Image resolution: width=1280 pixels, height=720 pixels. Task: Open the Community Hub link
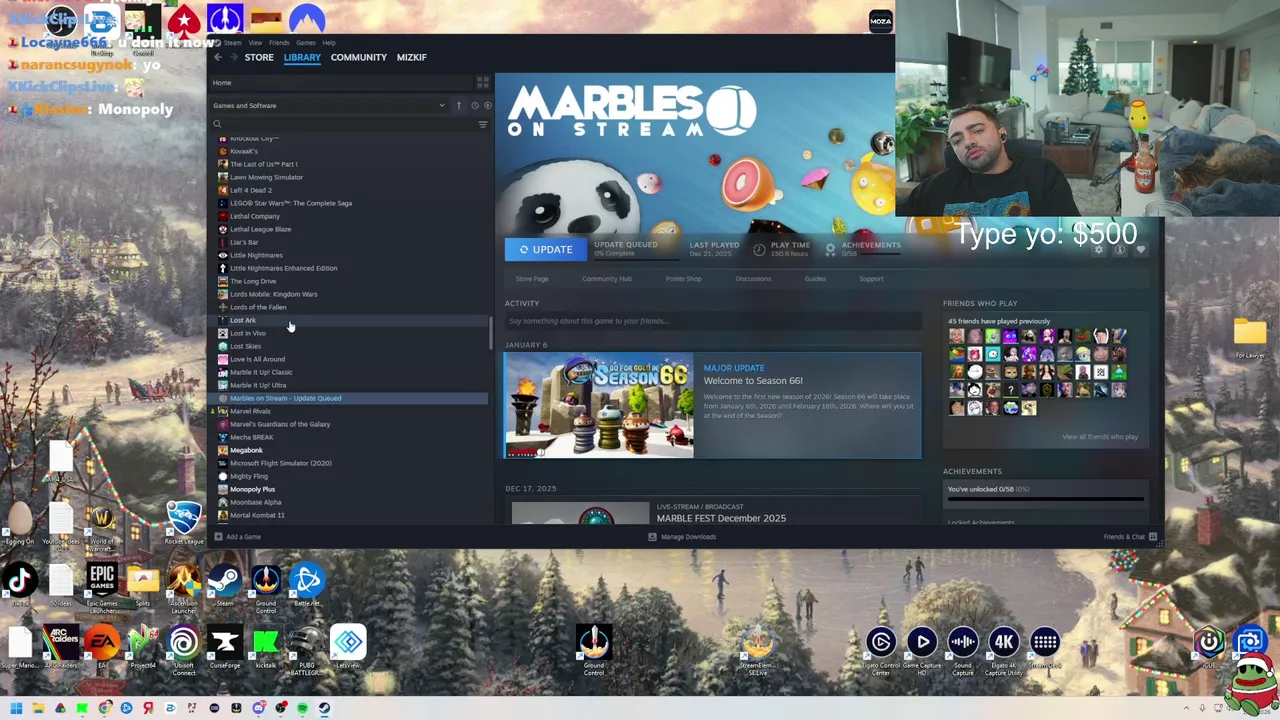coord(607,279)
